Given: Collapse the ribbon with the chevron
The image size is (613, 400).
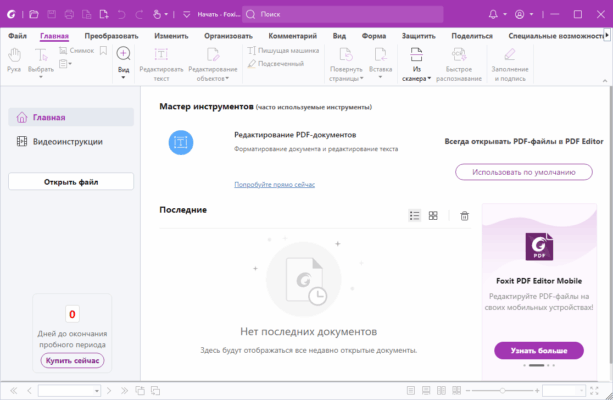Looking at the screenshot, I should coord(605,81).
